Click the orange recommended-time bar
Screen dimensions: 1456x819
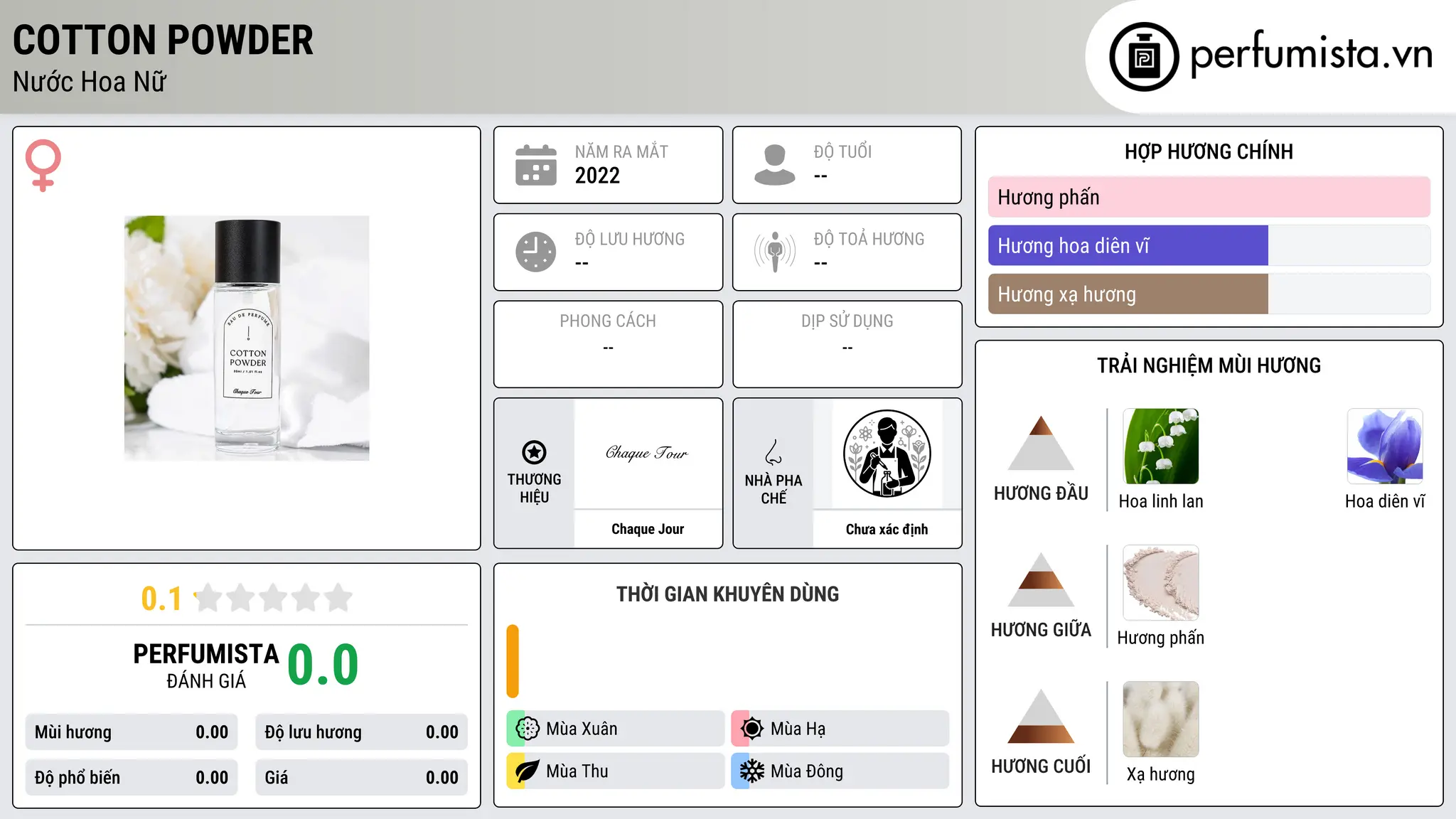(x=513, y=661)
